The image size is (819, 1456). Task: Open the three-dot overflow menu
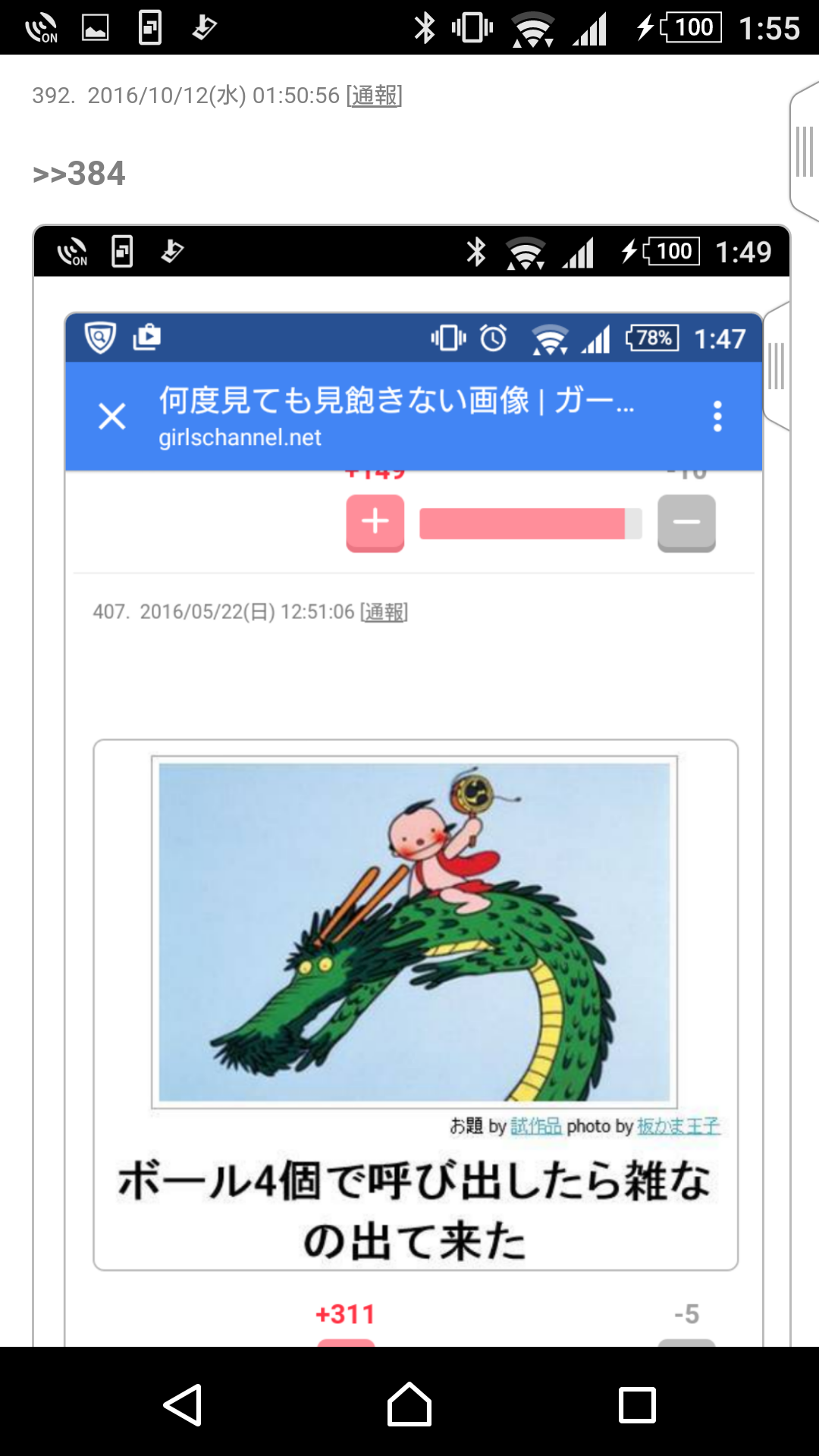pos(717,416)
